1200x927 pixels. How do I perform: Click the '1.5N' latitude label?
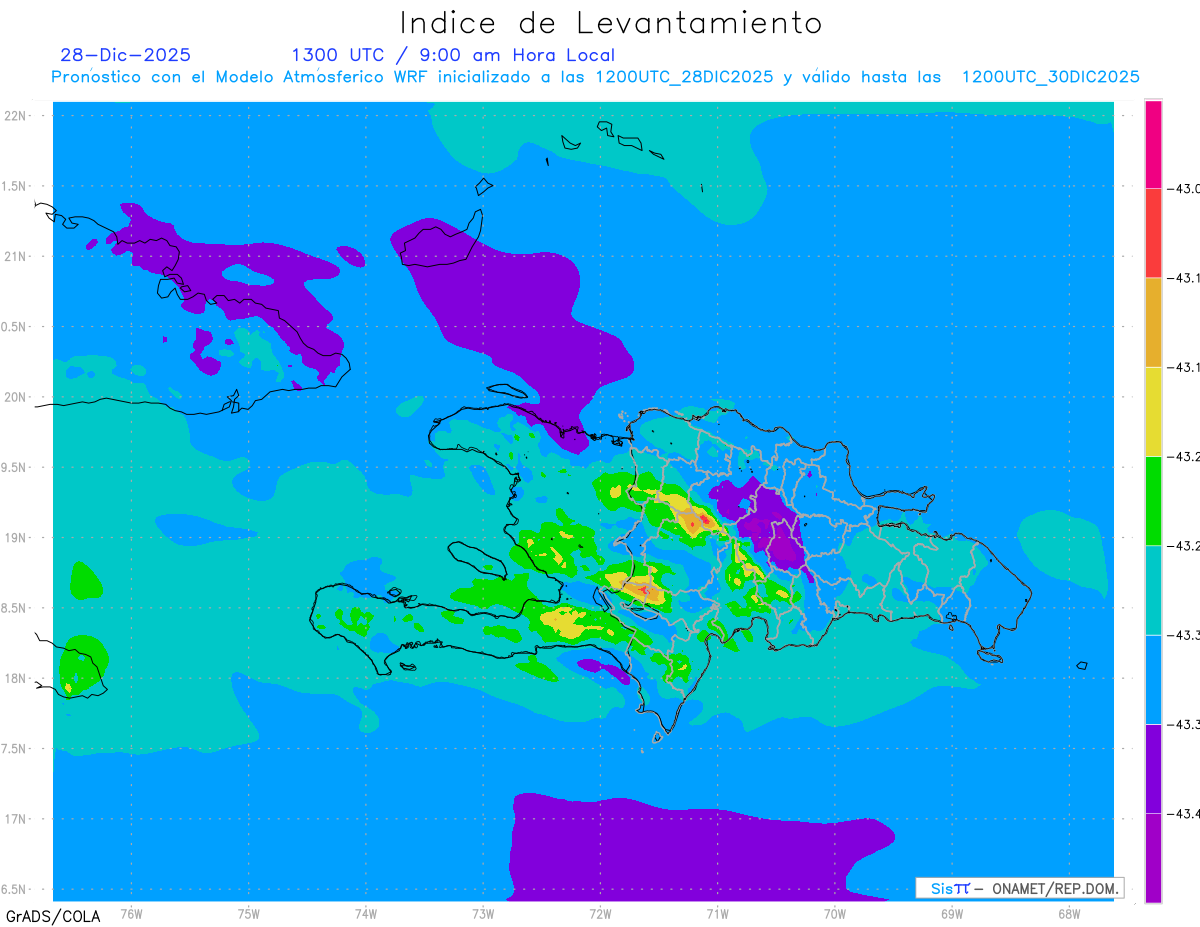coord(14,186)
